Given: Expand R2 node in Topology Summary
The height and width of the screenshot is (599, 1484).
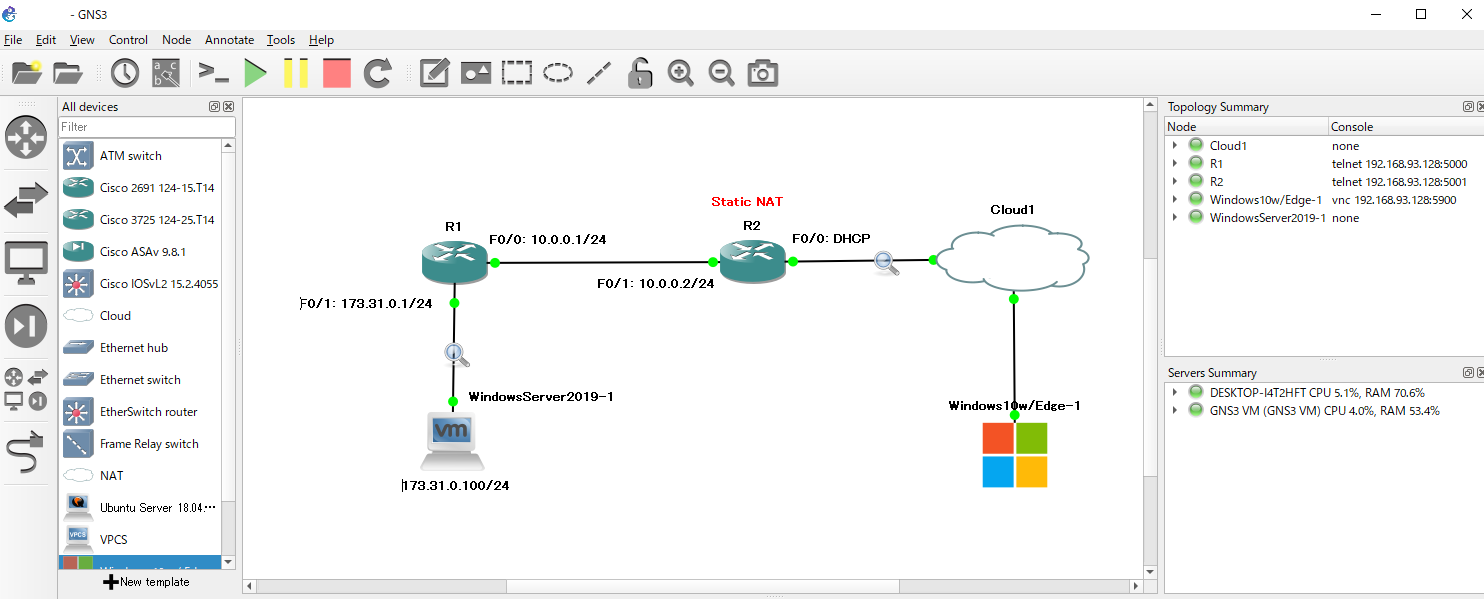Looking at the screenshot, I should coord(1175,182).
